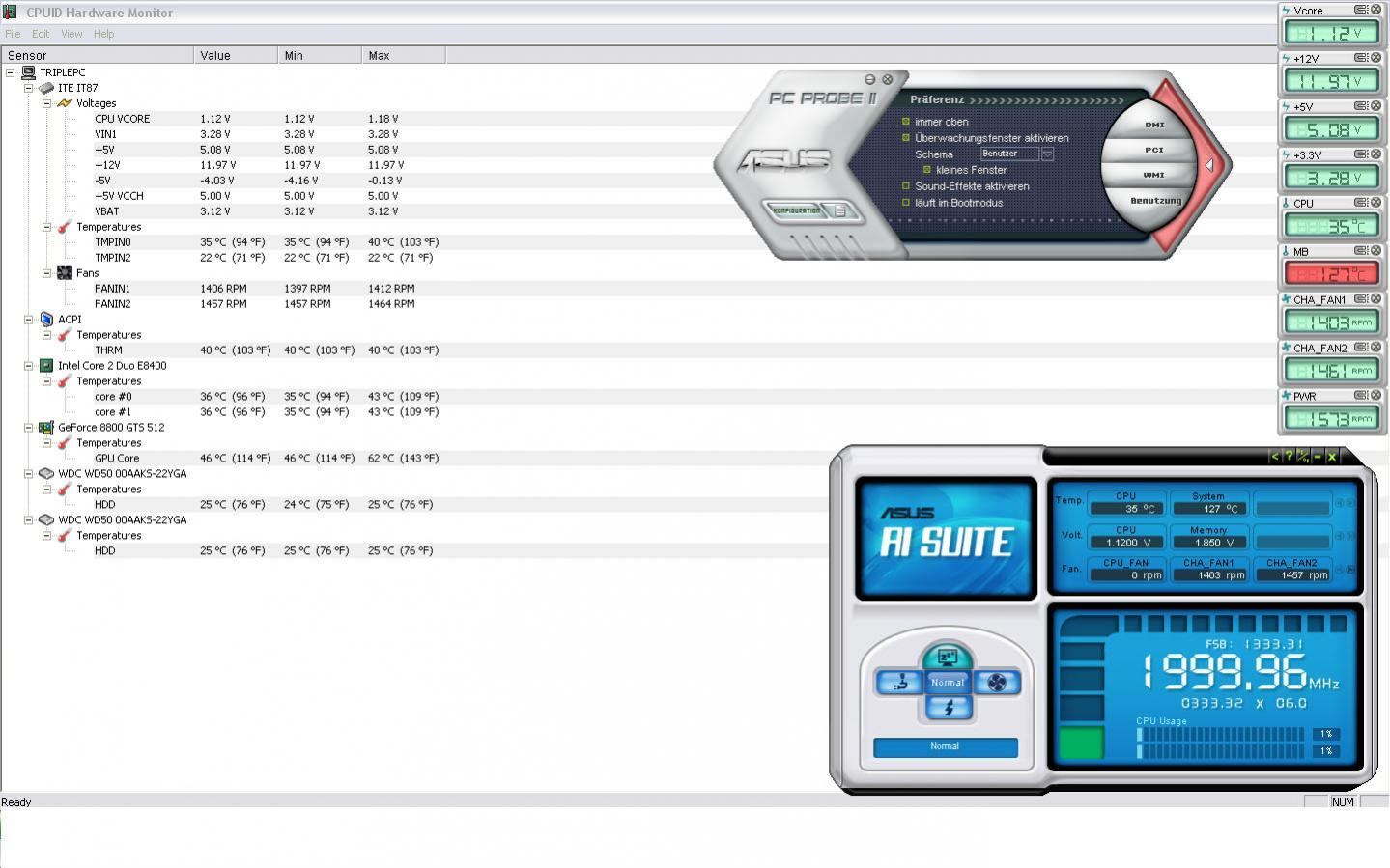This screenshot has width=1390, height=868.
Task: Toggle 'Überwachungsfenster aktivieren' checkbox
Action: coord(906,138)
